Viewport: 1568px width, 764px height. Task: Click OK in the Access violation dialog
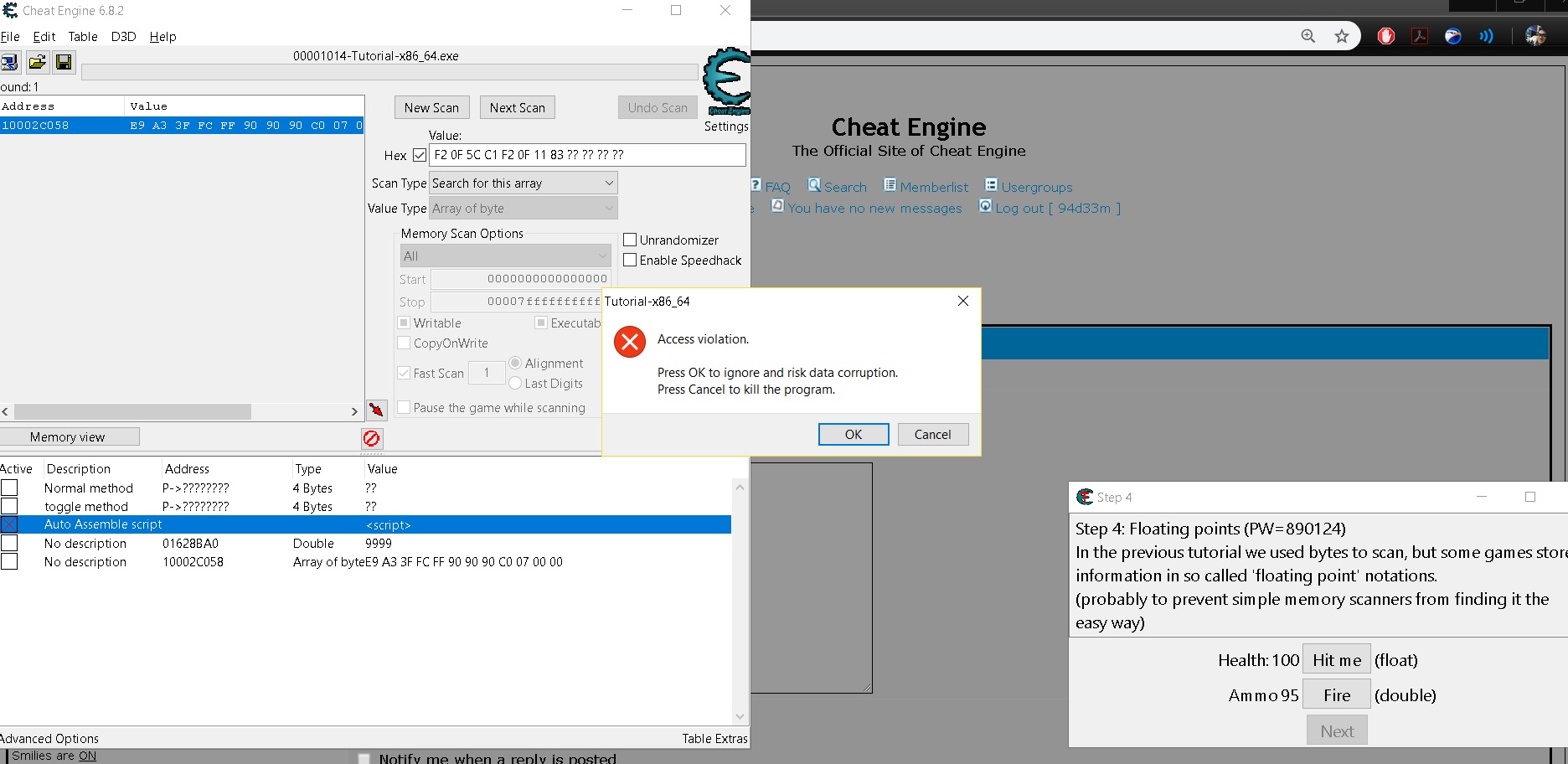click(854, 434)
